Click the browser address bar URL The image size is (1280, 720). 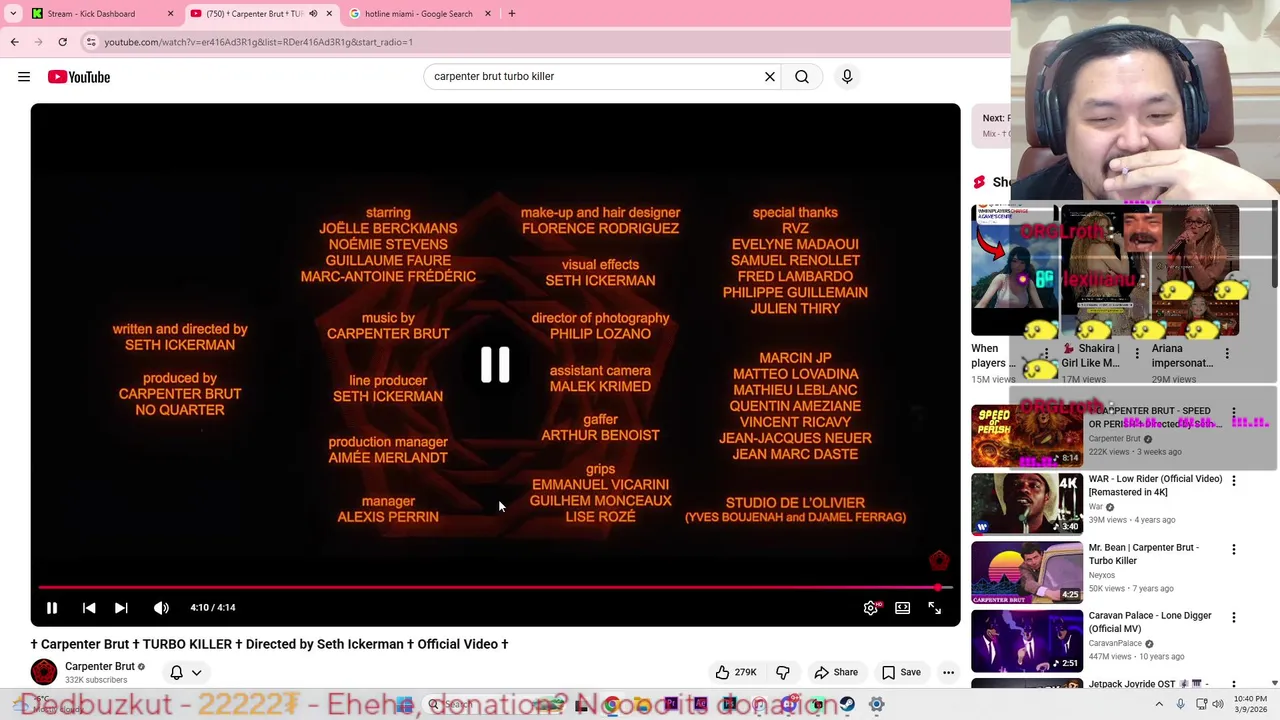[x=258, y=42]
